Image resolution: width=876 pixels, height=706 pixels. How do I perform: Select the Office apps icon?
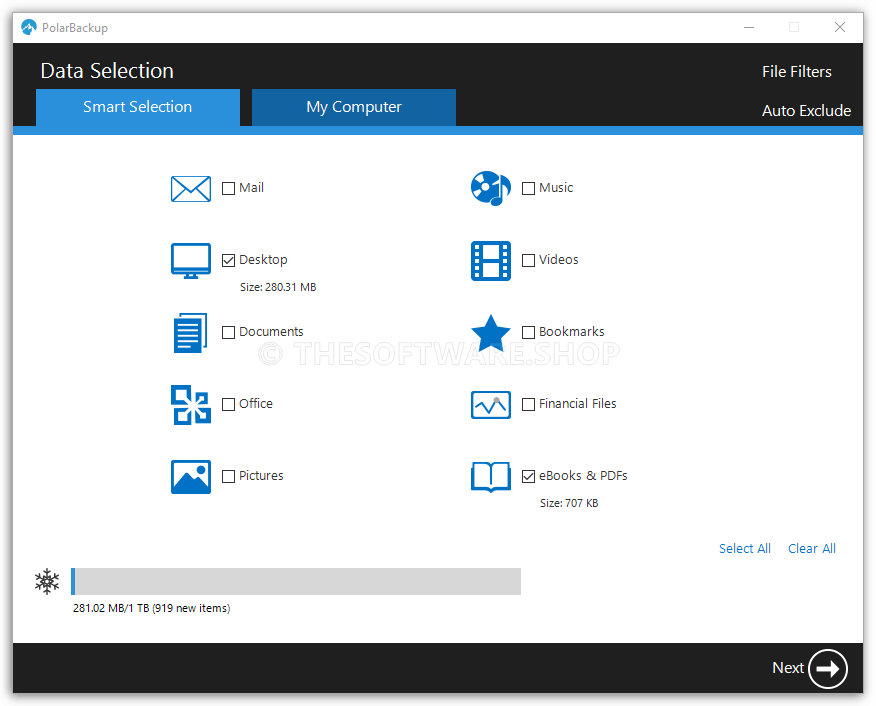pos(191,404)
